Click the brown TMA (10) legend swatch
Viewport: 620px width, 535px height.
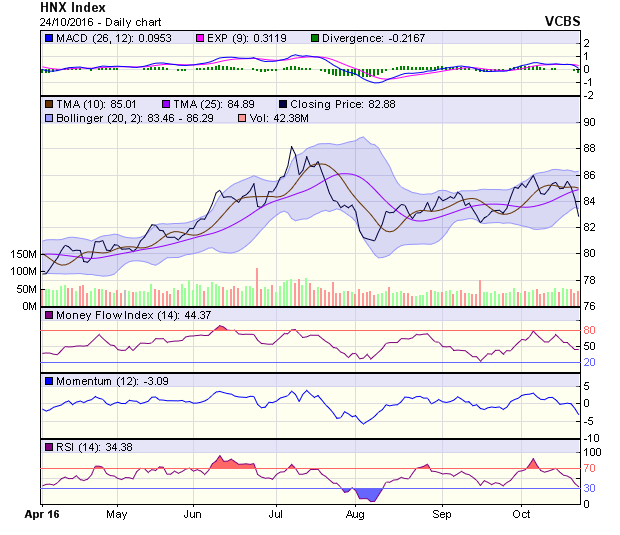(x=48, y=103)
